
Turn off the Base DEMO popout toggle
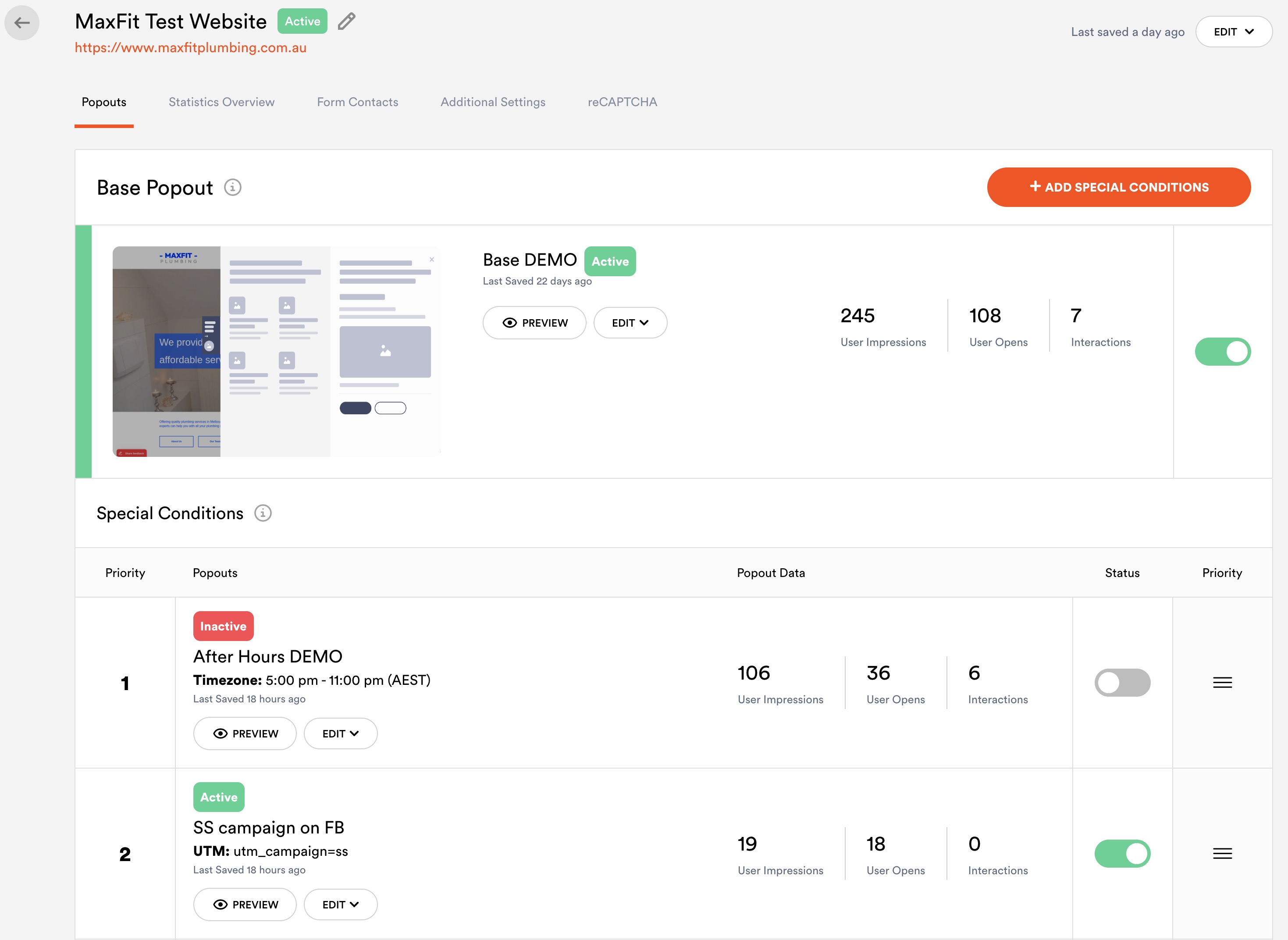(1223, 352)
